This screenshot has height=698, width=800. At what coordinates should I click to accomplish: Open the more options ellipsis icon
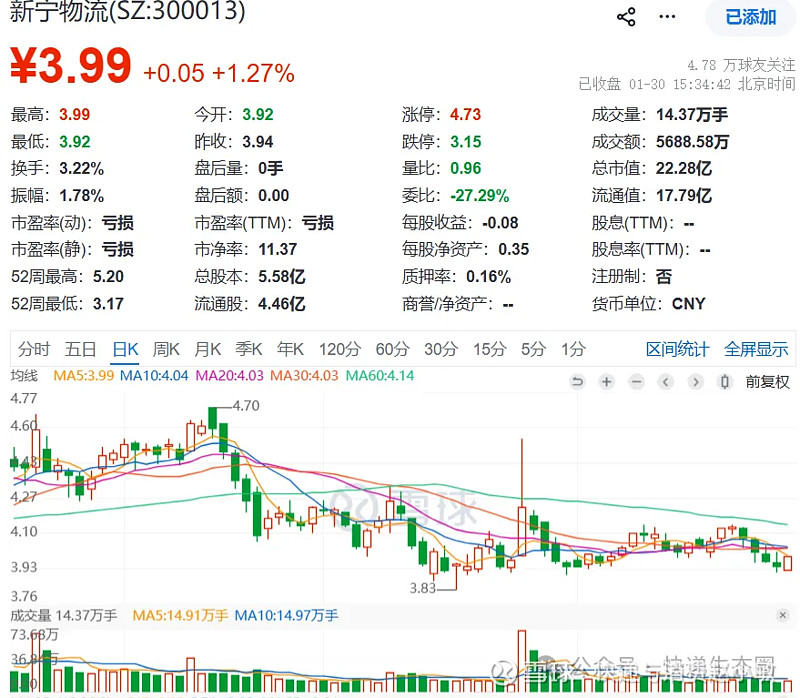pyautogui.click(x=666, y=16)
